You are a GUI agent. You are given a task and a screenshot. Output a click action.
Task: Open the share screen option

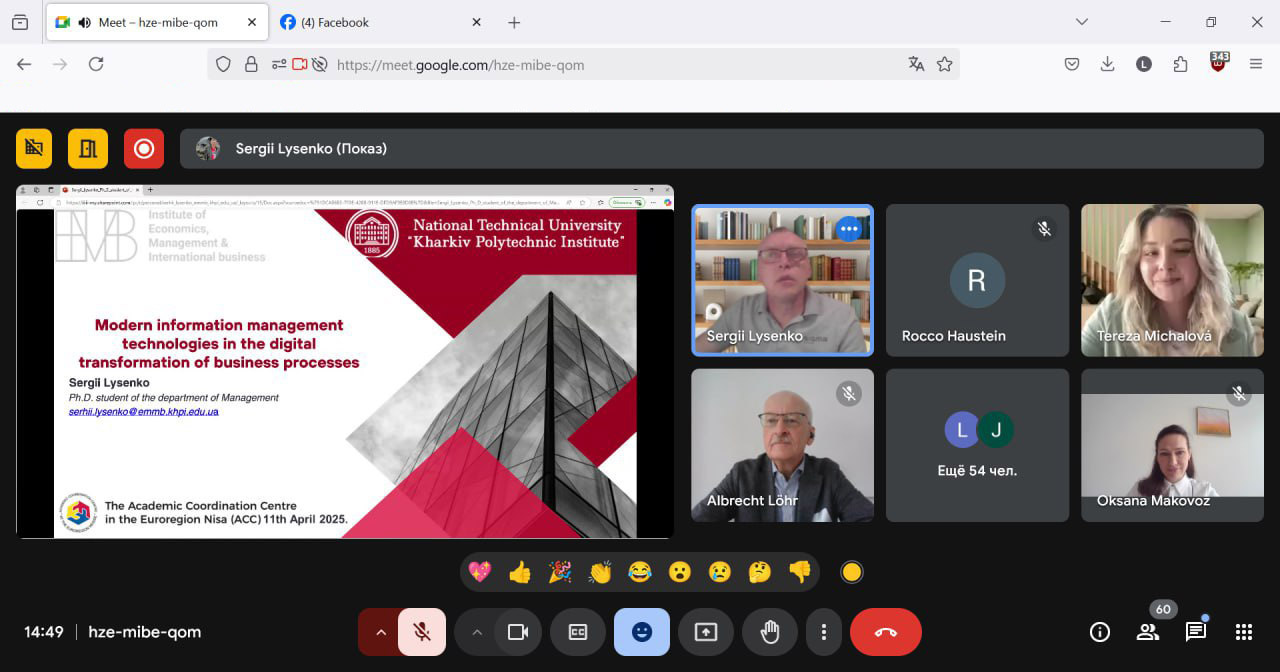706,632
